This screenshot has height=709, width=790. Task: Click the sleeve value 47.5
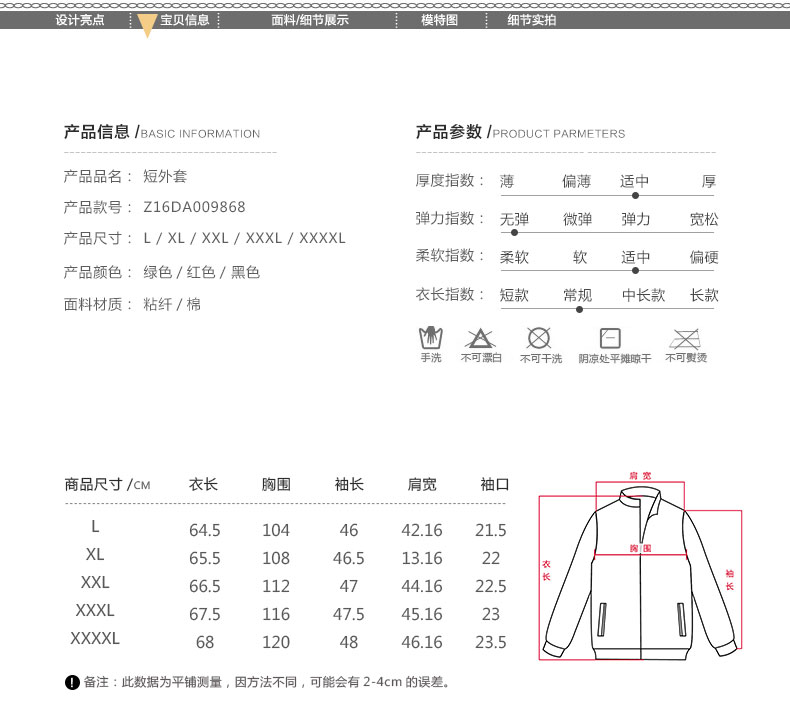coord(348,614)
